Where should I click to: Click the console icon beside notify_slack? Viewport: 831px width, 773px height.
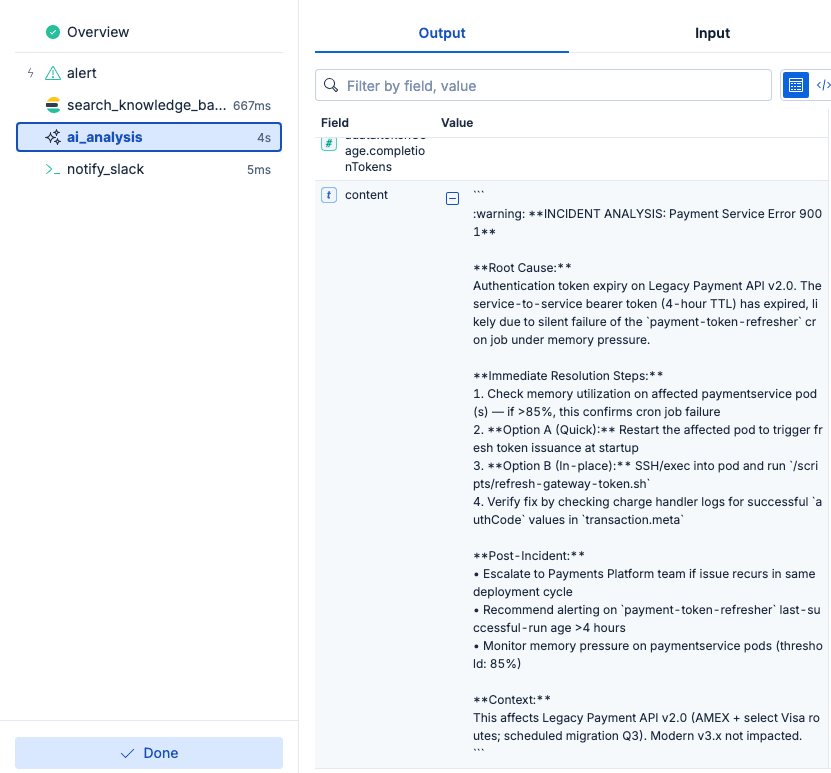[x=53, y=169]
